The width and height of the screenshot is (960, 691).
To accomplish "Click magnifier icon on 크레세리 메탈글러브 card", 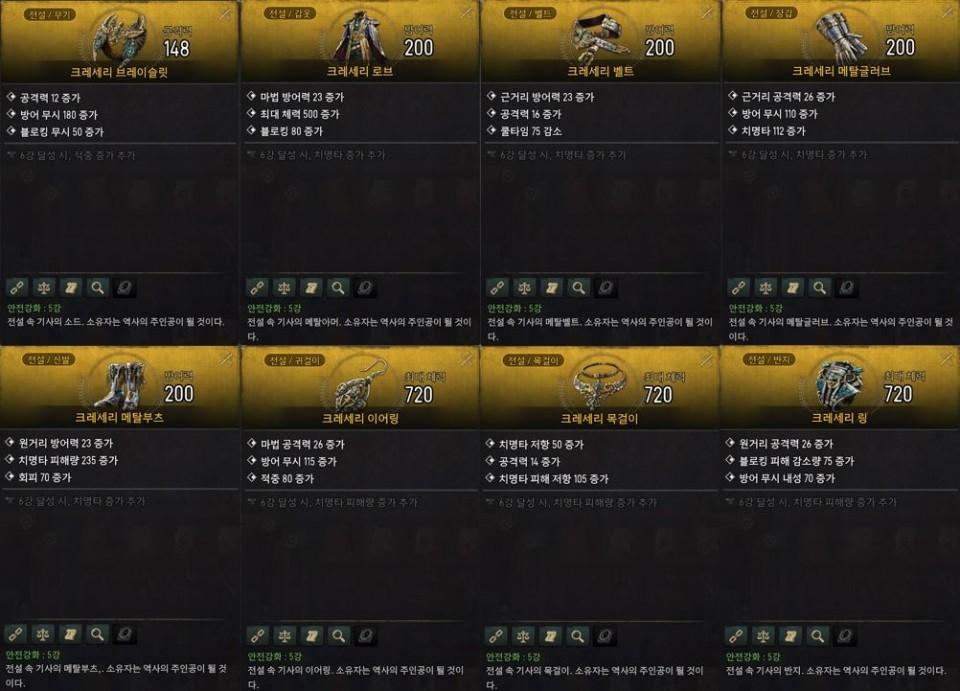I will click(x=819, y=287).
